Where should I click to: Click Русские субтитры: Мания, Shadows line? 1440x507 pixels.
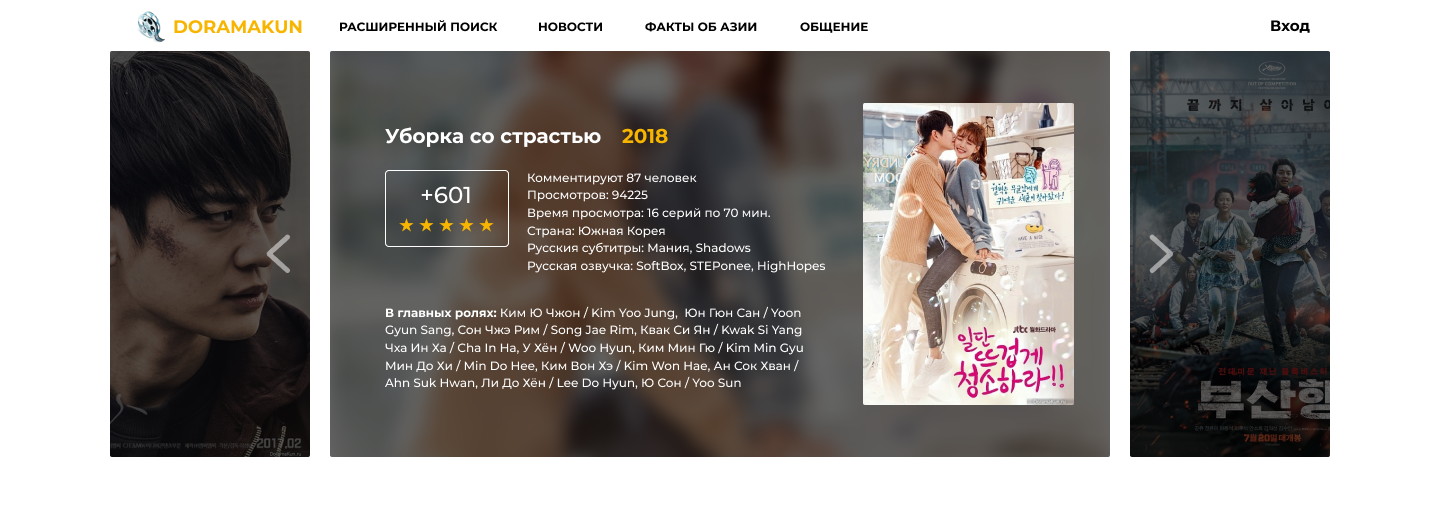639,248
